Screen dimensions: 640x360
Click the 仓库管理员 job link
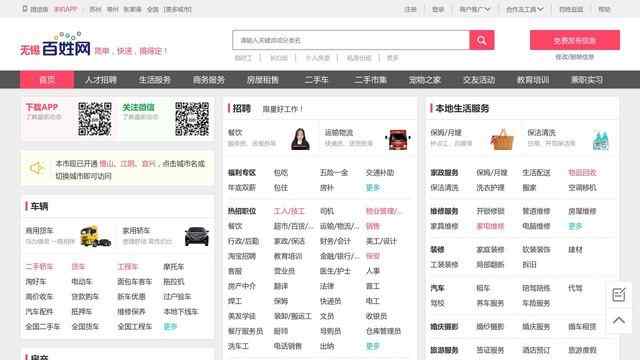[383, 331]
